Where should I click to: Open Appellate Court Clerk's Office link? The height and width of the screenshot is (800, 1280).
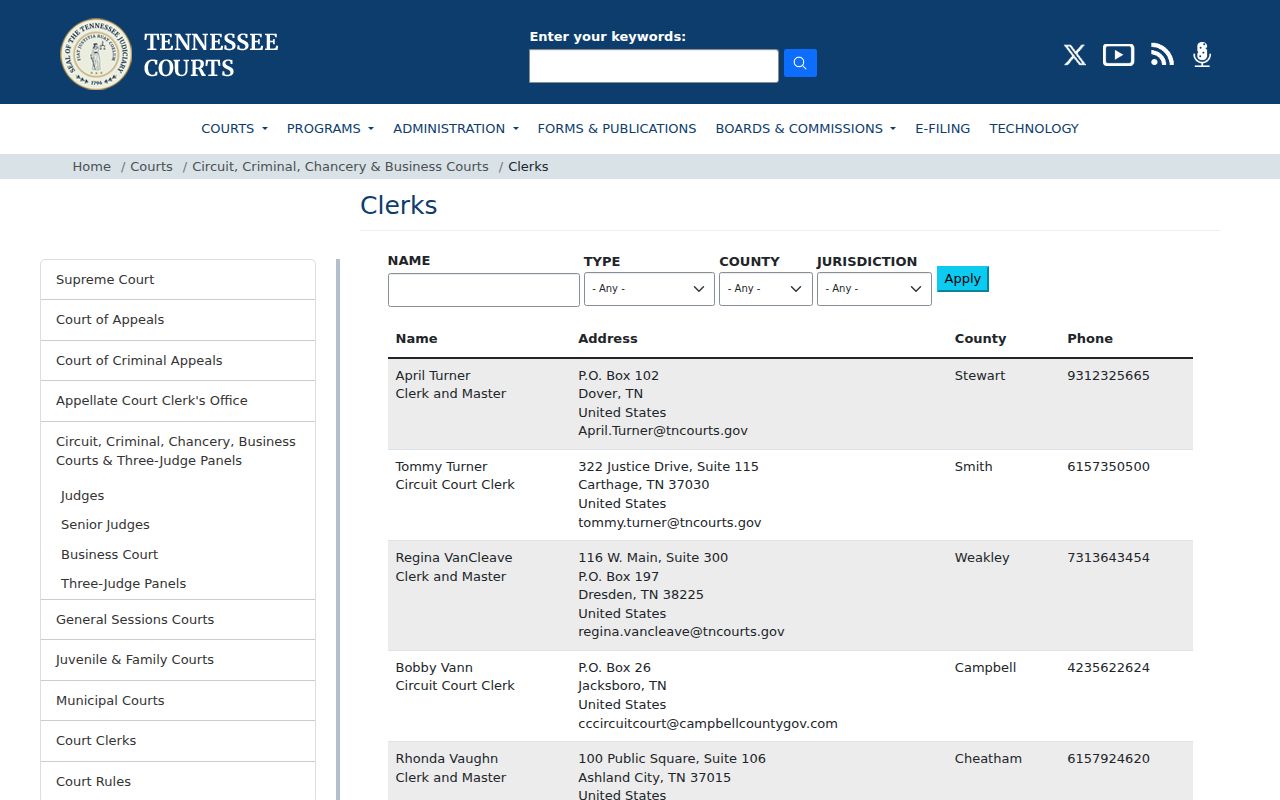(178, 401)
